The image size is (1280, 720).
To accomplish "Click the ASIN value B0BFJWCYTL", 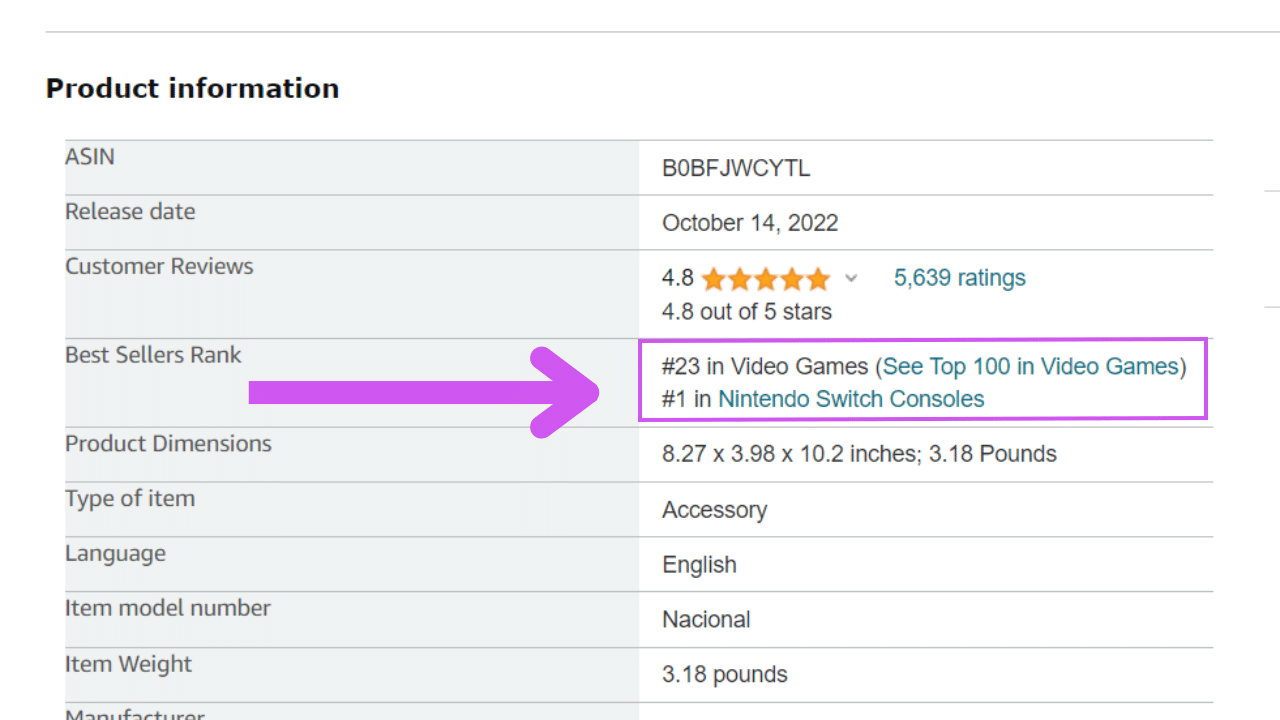I will coord(736,168).
